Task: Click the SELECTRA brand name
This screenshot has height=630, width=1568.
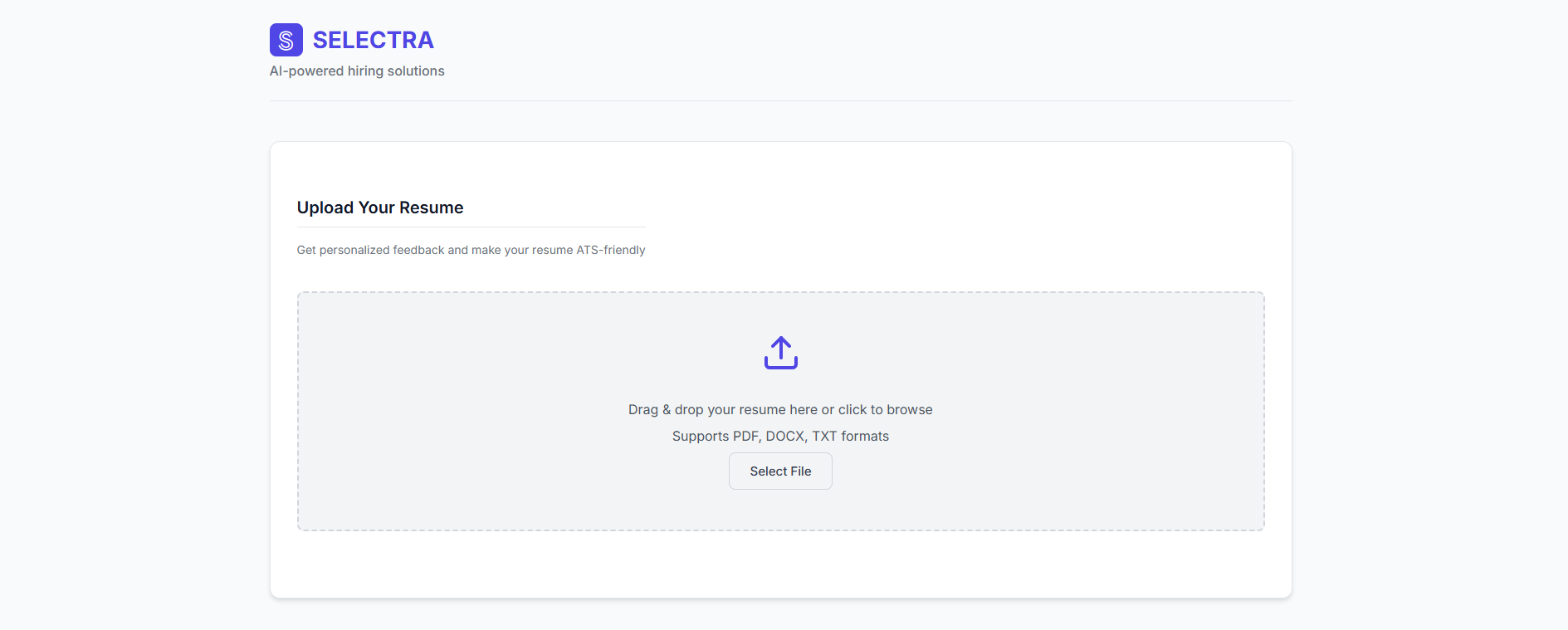Action: tap(373, 40)
